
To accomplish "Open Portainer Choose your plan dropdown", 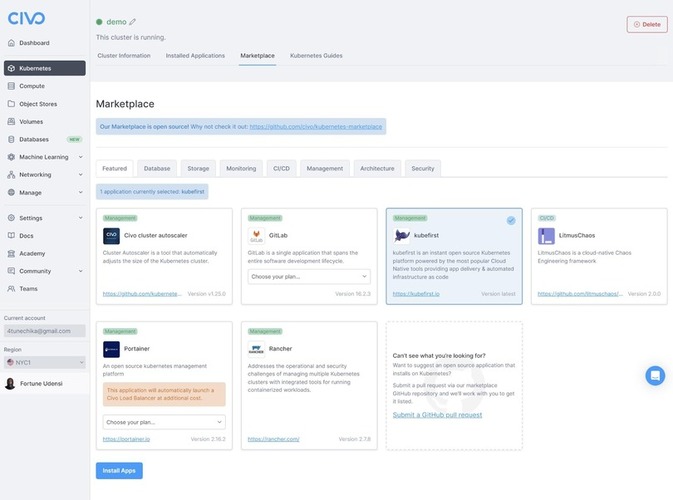I will (164, 422).
